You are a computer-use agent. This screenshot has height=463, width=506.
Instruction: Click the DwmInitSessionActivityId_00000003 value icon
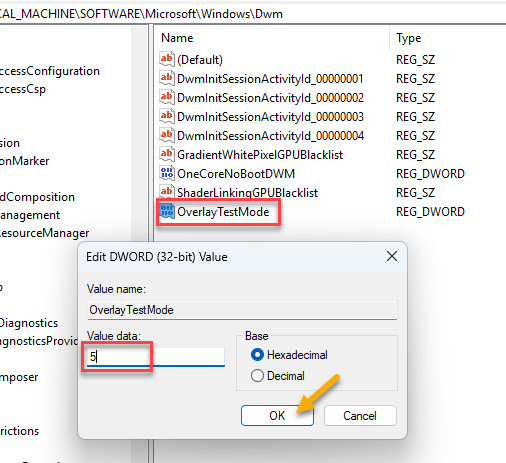click(167, 116)
